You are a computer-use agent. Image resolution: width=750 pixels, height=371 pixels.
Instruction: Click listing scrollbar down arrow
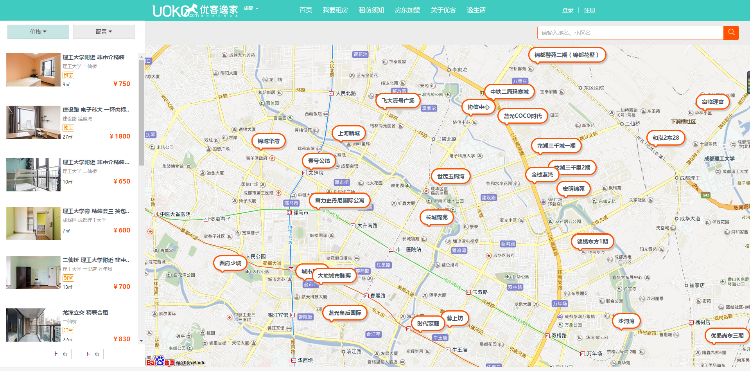pos(141,341)
